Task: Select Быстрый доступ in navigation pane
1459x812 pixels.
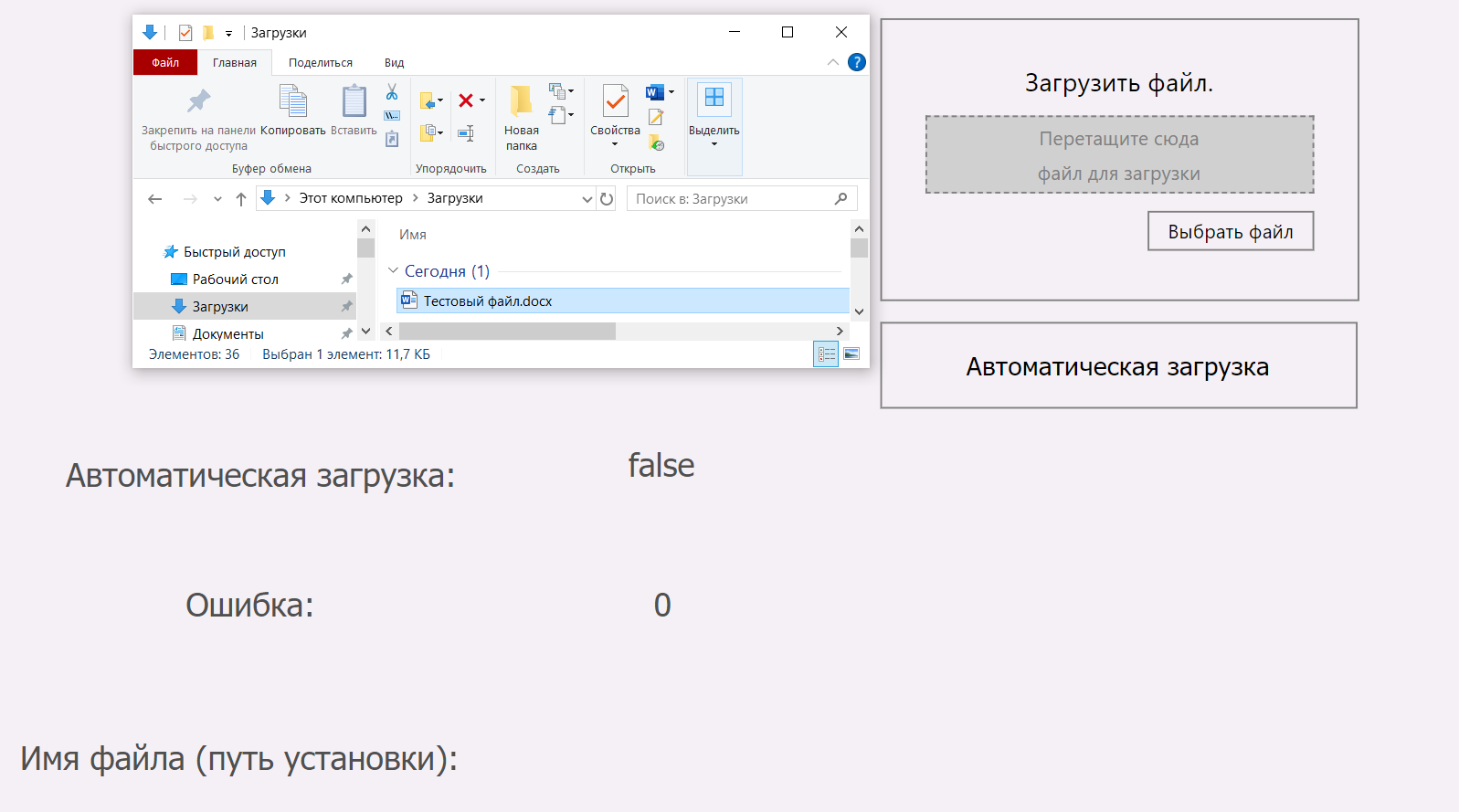Action: coord(235,252)
